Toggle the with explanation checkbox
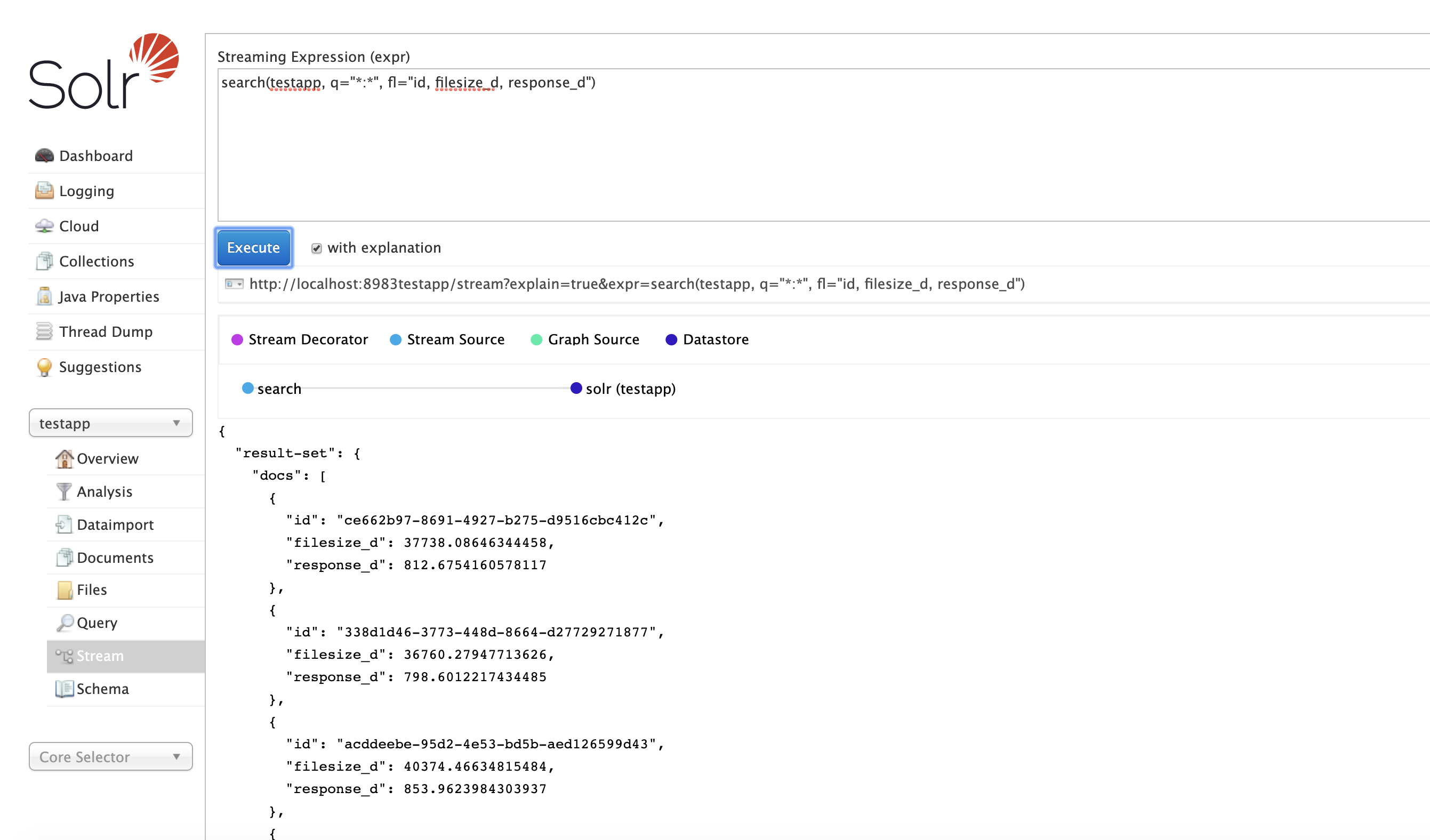The image size is (1430, 840). [x=317, y=248]
